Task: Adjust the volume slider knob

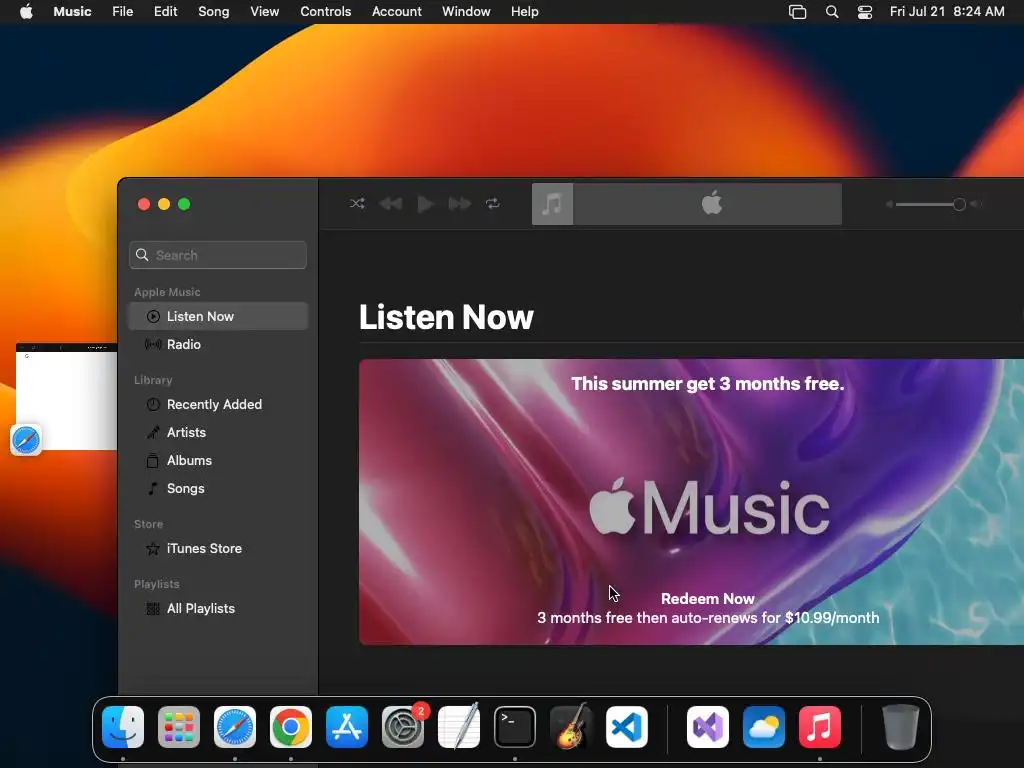Action: [959, 204]
